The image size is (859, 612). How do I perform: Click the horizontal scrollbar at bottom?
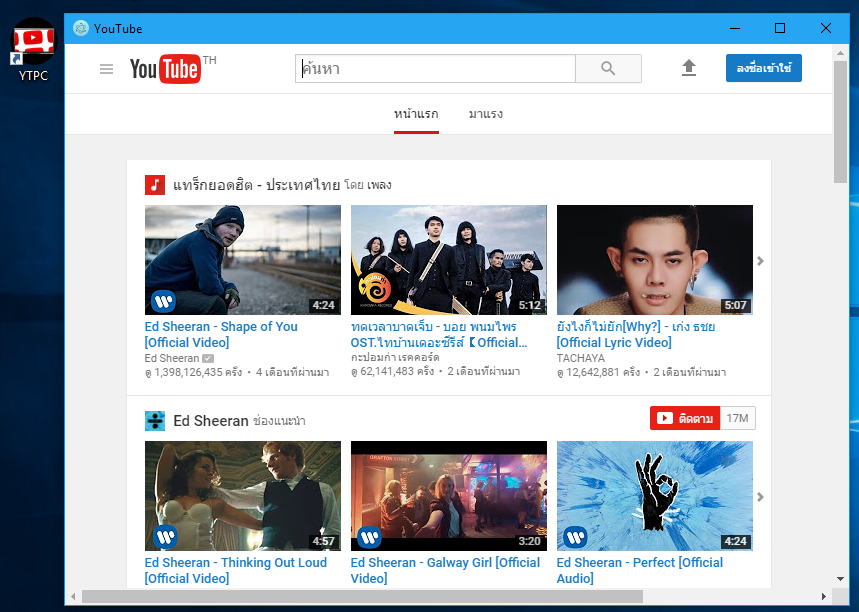point(360,596)
